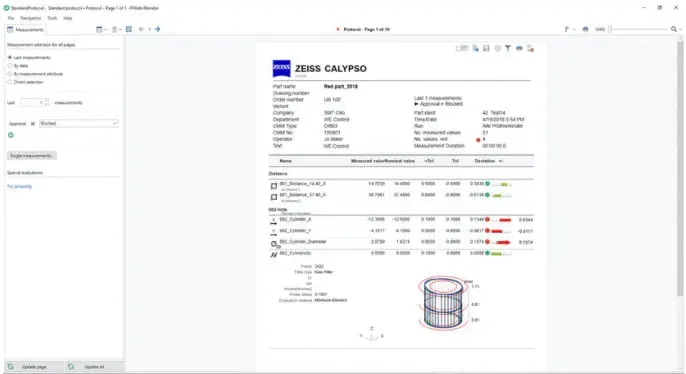The height and width of the screenshot is (374, 686).
Task: Click the red status dot of 002_Cylinder_Diameter
Action: click(487, 242)
